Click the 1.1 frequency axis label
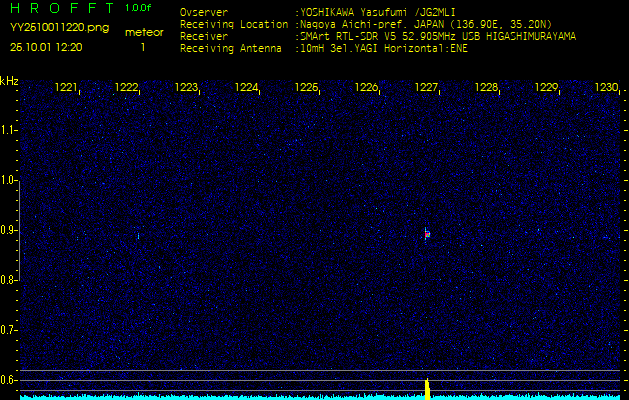 [9, 130]
